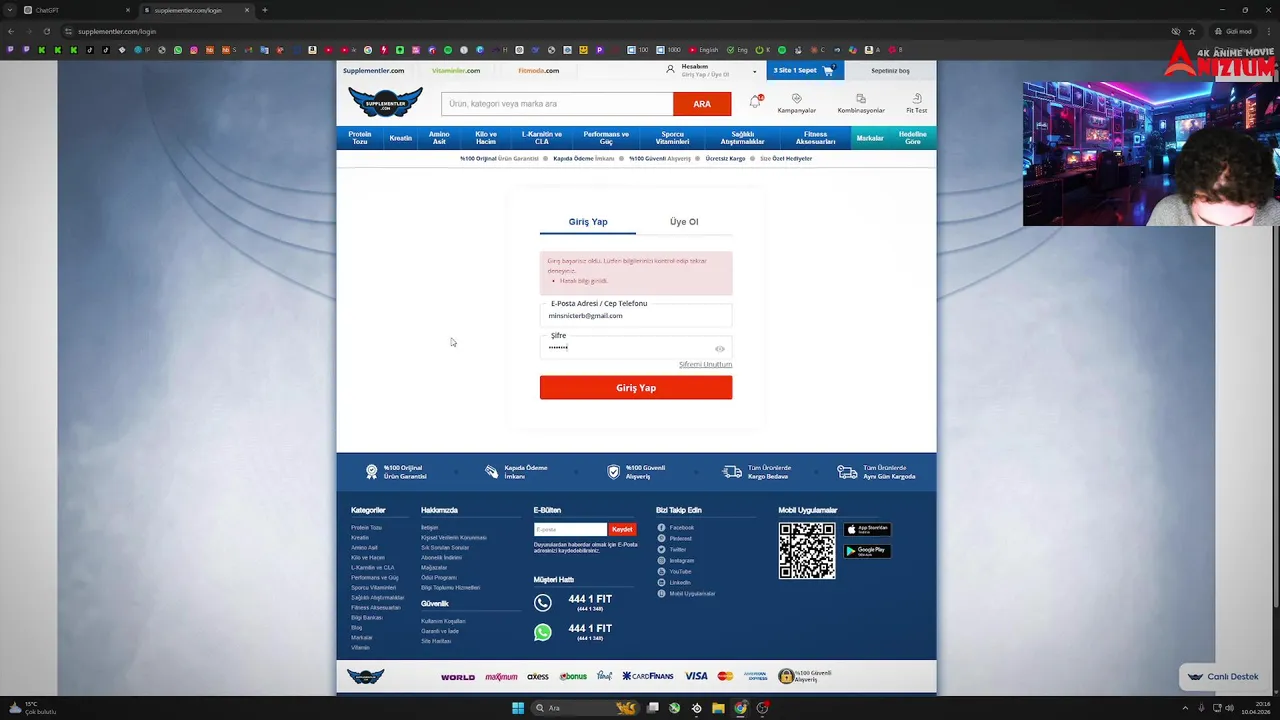Screen dimensions: 1280x720
Task: Click the shopping cart icon
Action: (x=829, y=70)
